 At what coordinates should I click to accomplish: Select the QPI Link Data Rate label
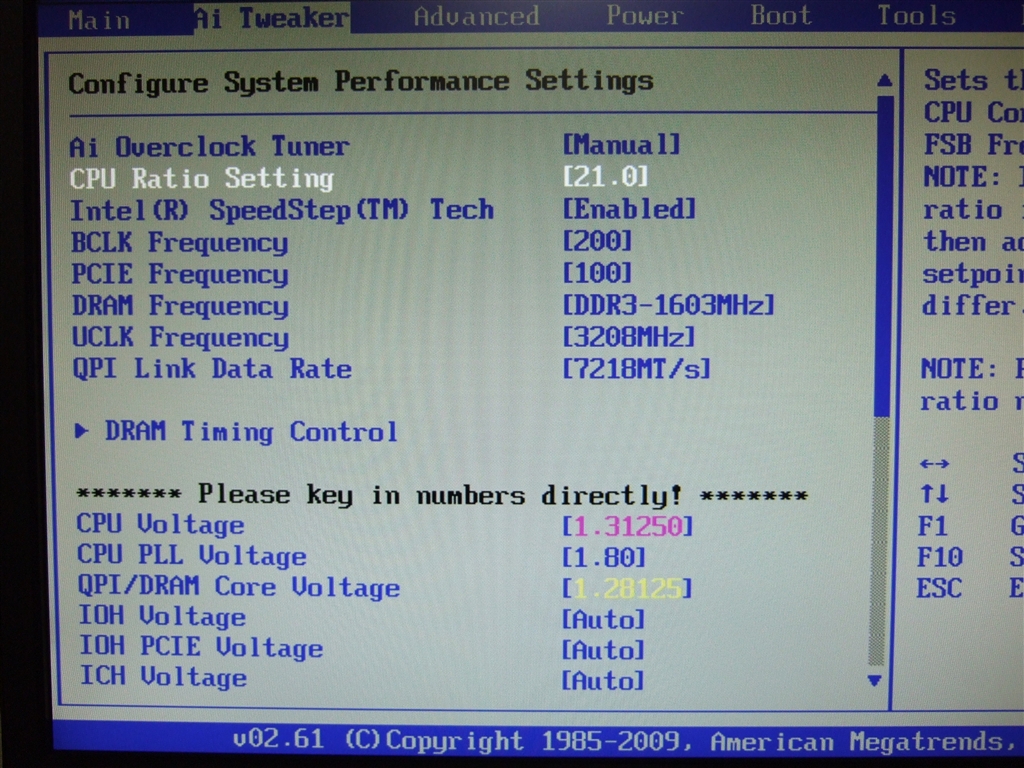pyautogui.click(x=212, y=369)
